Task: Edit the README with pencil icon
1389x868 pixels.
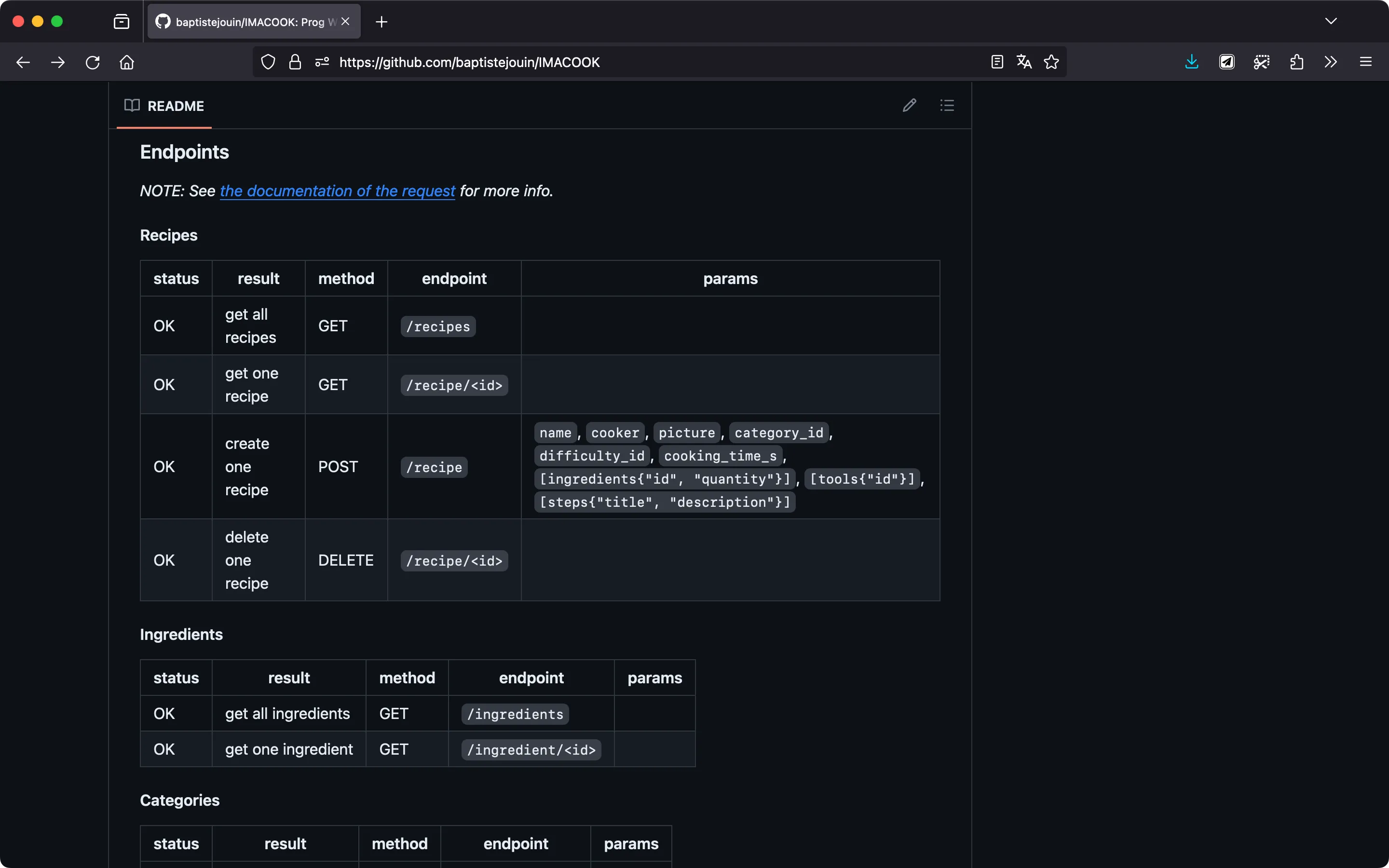Action: [x=909, y=106]
